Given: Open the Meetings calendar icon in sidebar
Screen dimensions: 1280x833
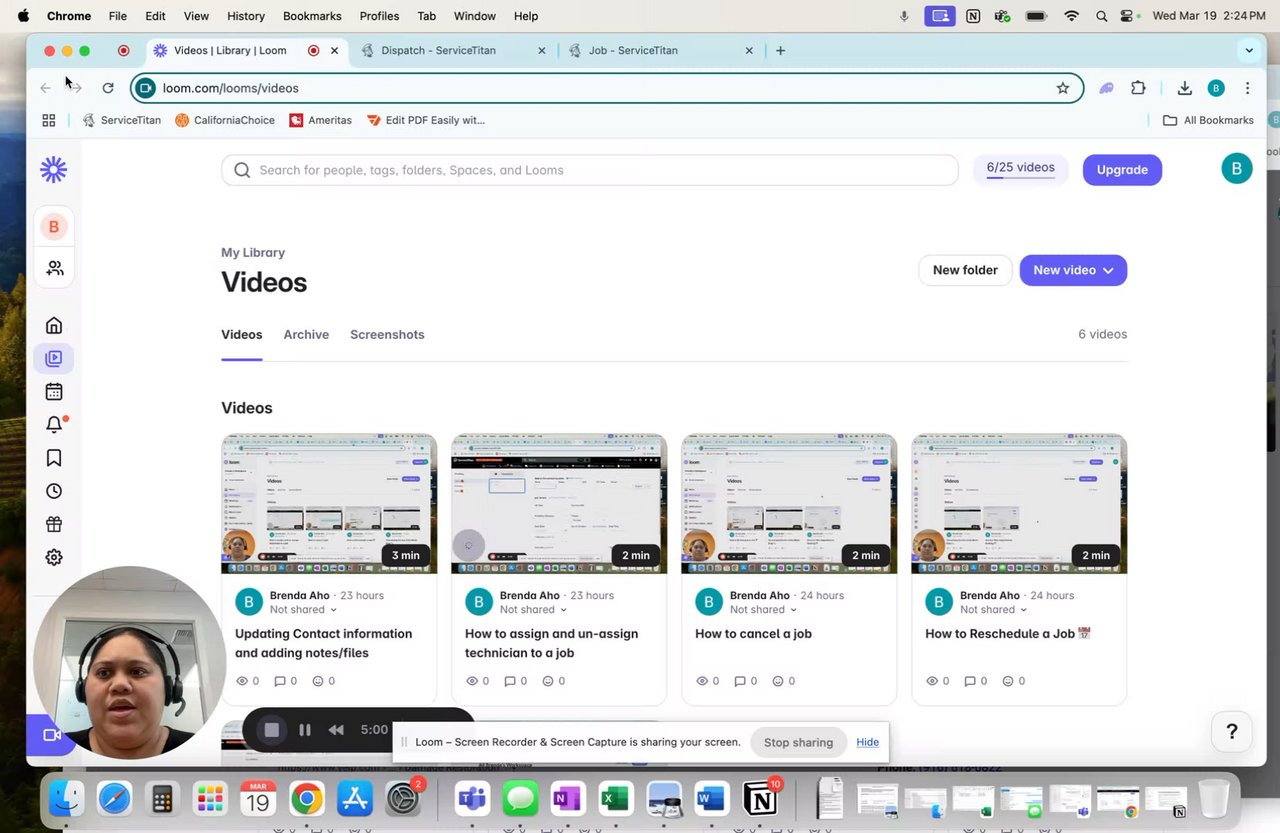Looking at the screenshot, I should (54, 392).
